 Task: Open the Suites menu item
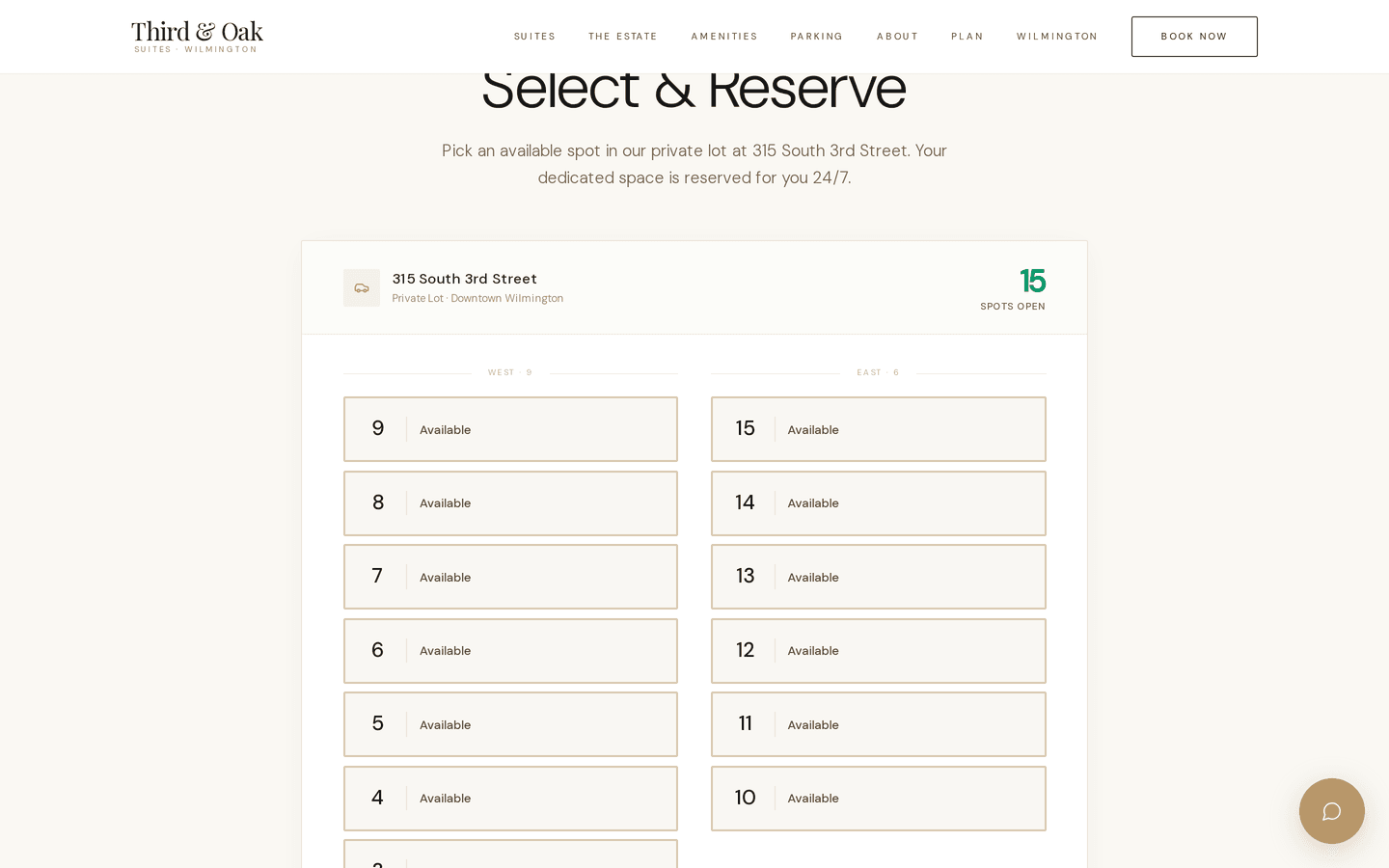click(x=534, y=37)
